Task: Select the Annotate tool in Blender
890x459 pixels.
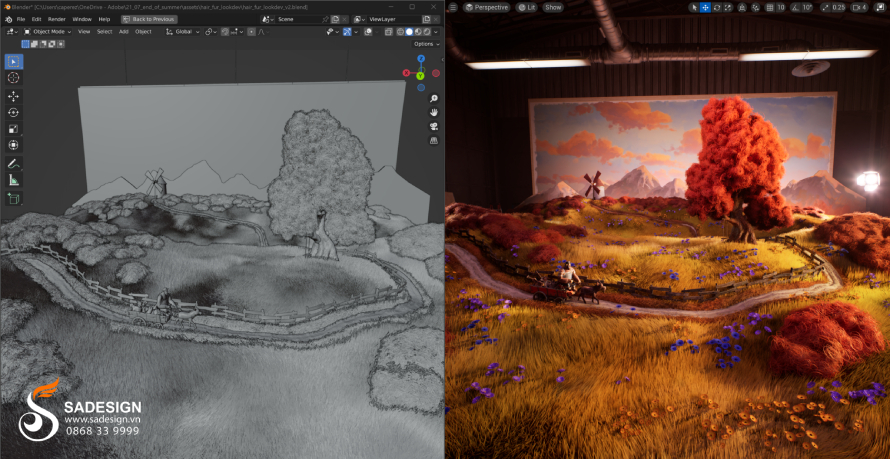Action: tap(14, 164)
